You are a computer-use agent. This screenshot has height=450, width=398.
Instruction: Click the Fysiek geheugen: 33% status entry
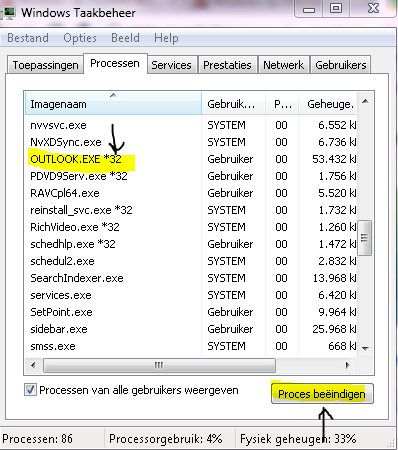[298, 439]
